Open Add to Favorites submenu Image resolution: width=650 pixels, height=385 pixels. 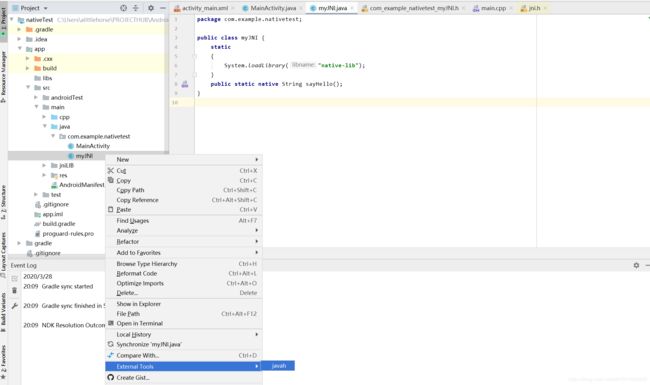184,253
